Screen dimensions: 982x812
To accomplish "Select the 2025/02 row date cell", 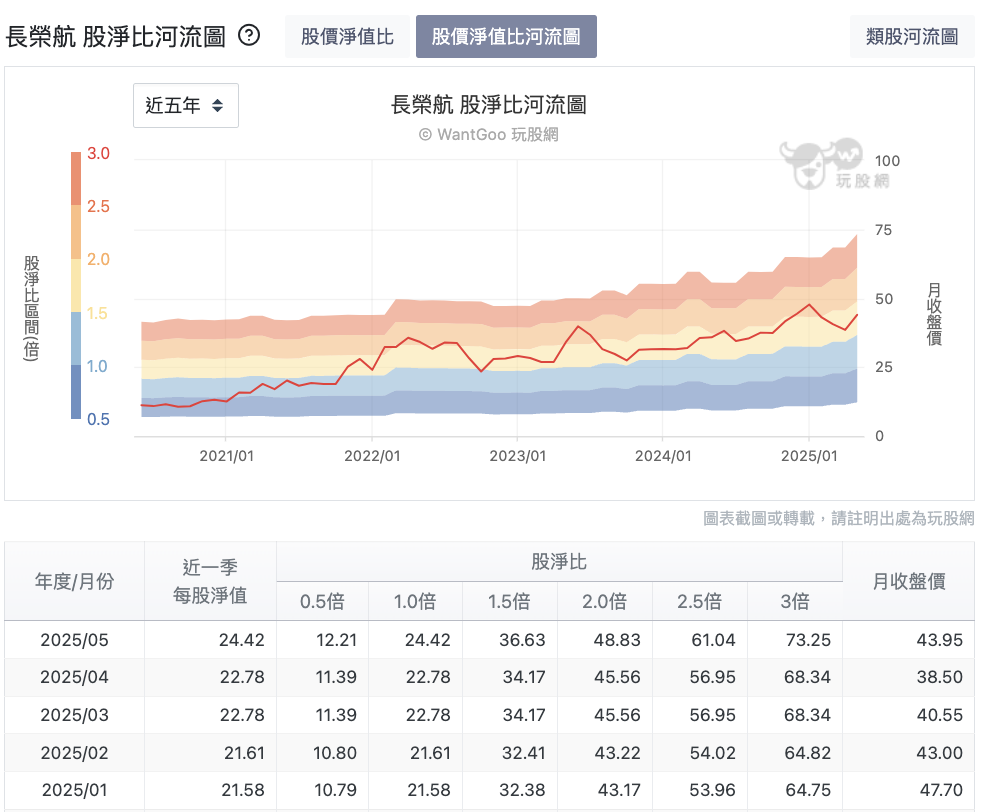I will coord(75,753).
